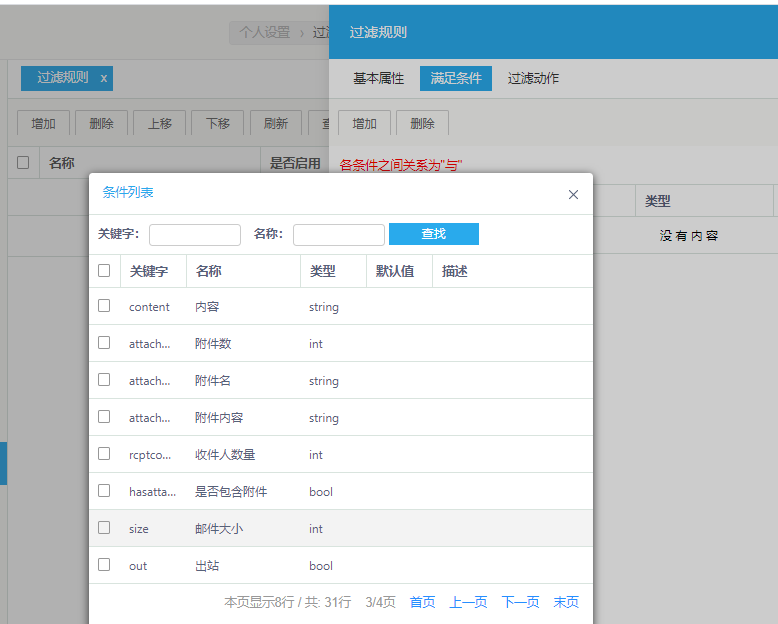Select the 出站 out row checkbox
778x624 pixels.
tap(104, 565)
